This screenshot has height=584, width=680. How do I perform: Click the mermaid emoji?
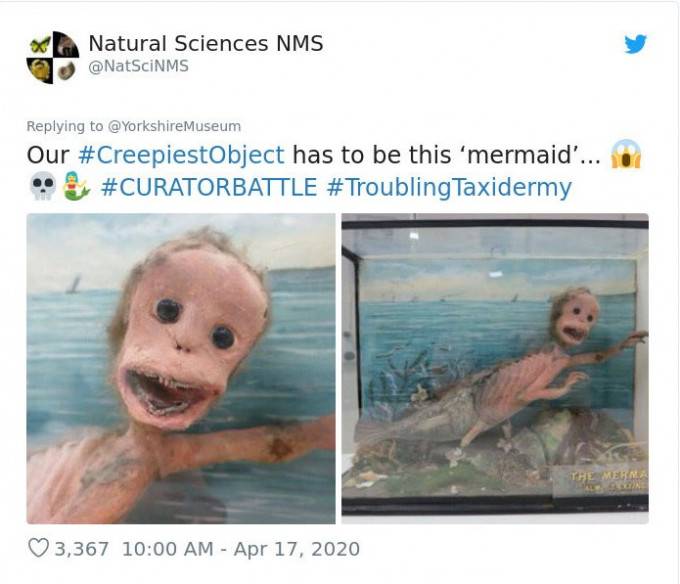(76, 186)
